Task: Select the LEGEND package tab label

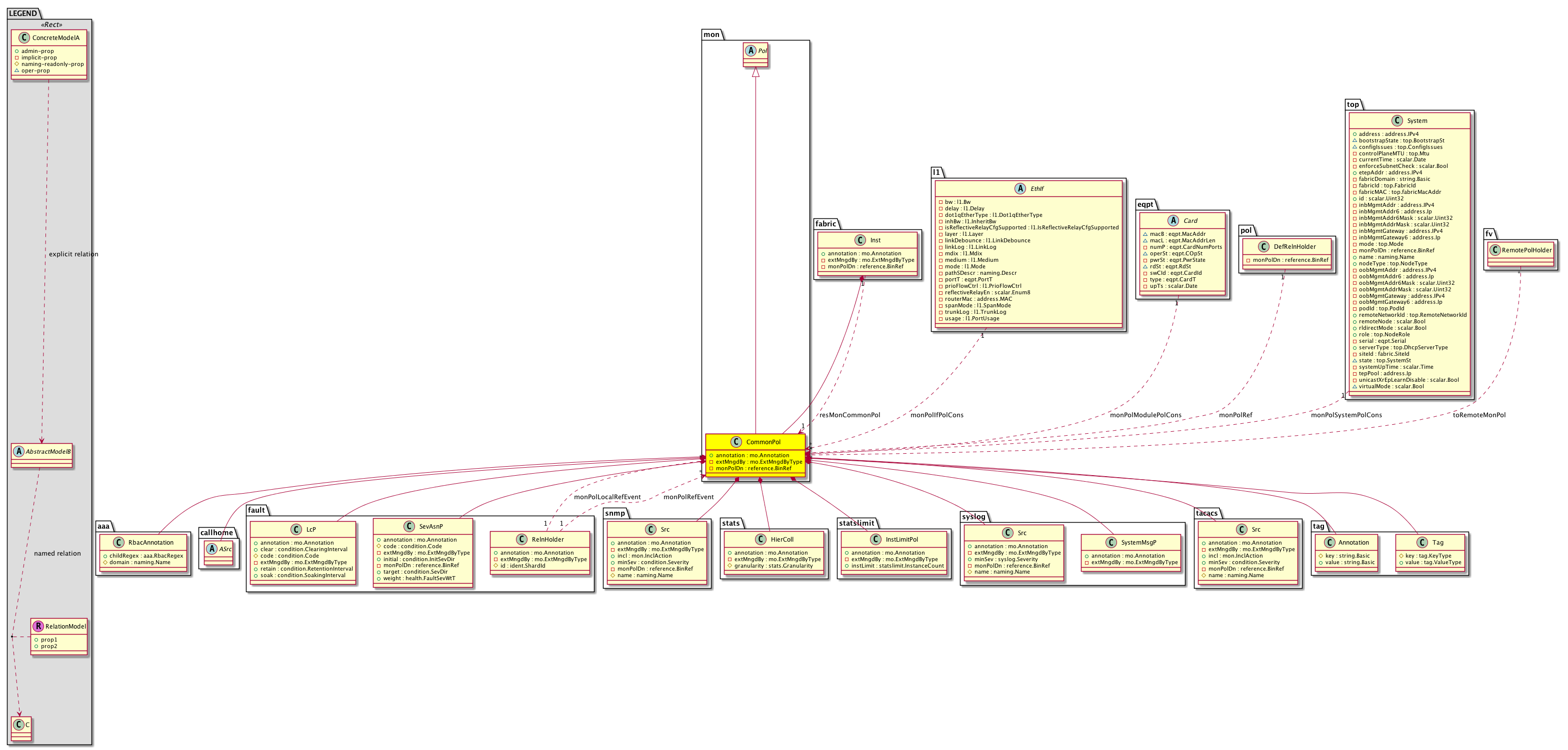Action: (23, 13)
